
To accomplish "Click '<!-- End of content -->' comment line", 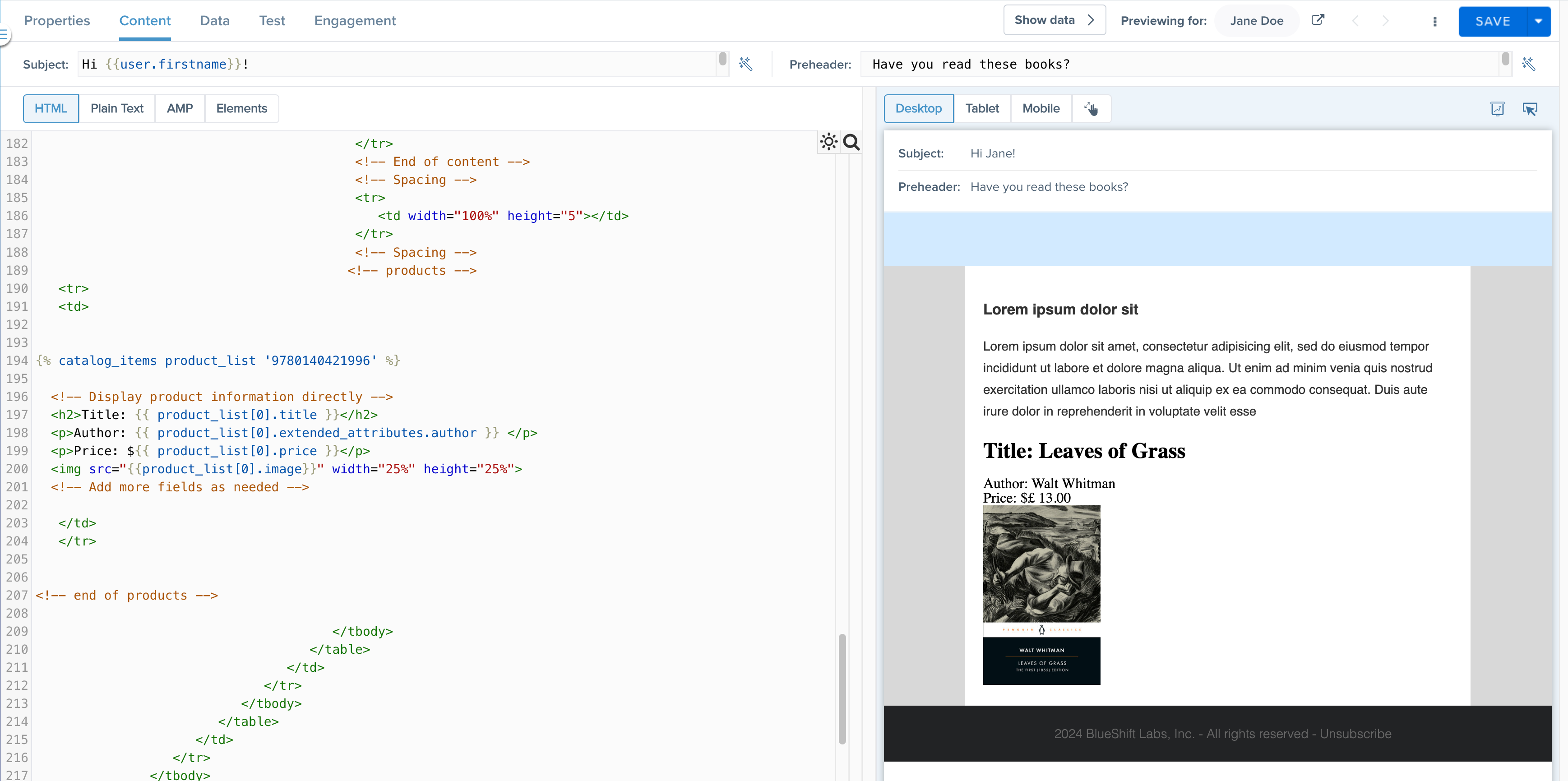I will coord(443,162).
